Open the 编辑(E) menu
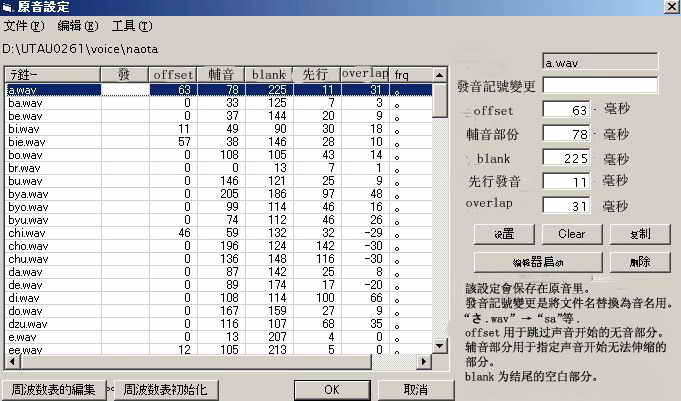 point(78,26)
